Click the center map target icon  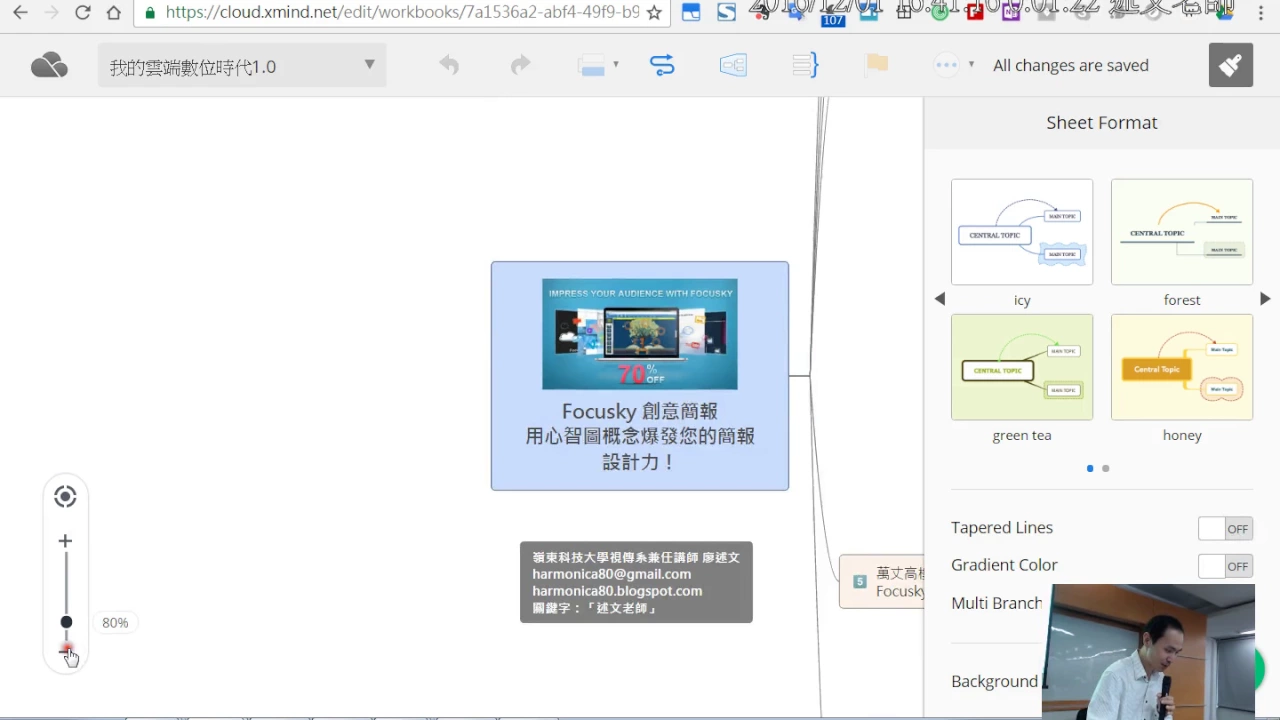click(x=65, y=497)
